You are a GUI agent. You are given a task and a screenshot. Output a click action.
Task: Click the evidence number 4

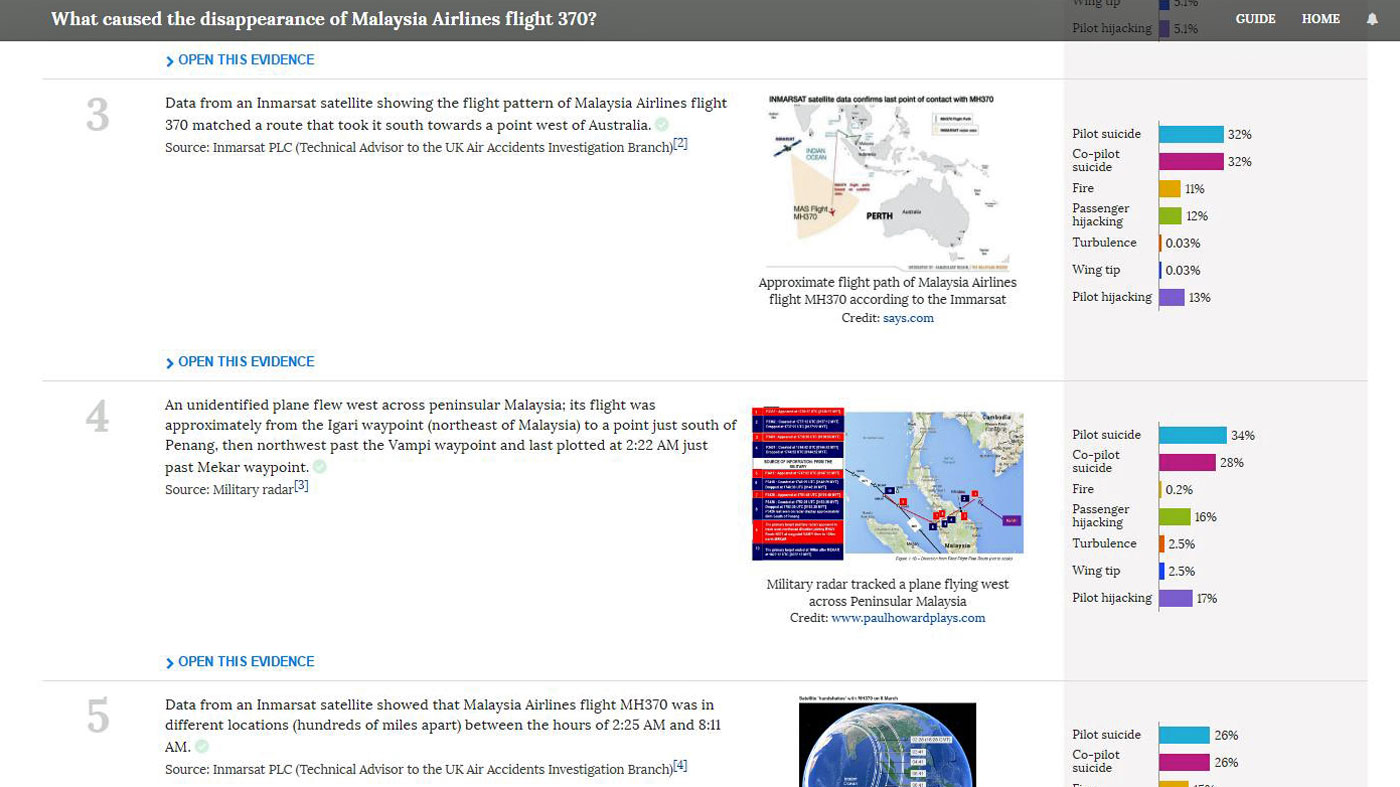(x=97, y=417)
